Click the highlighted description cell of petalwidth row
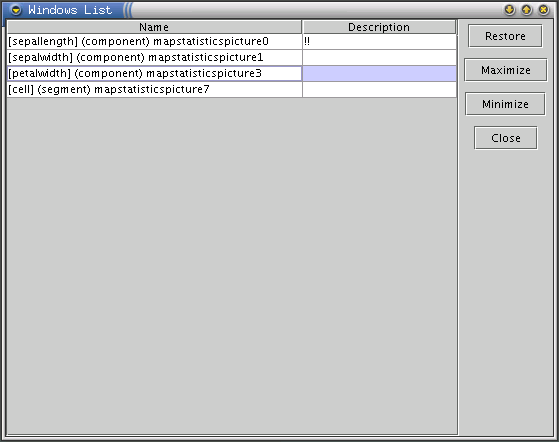Viewport: 559px width, 442px height. 379,73
